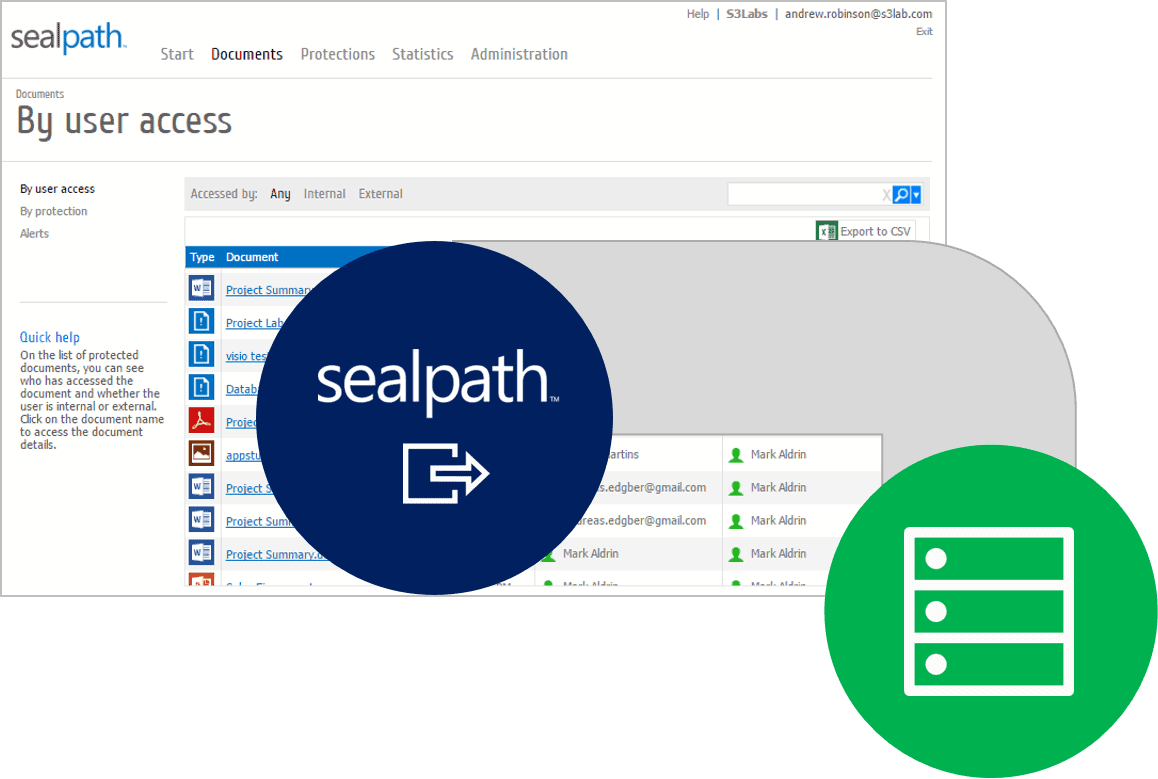This screenshot has height=779, width=1158.
Task: Click the S3Labs link in header
Action: click(x=747, y=14)
